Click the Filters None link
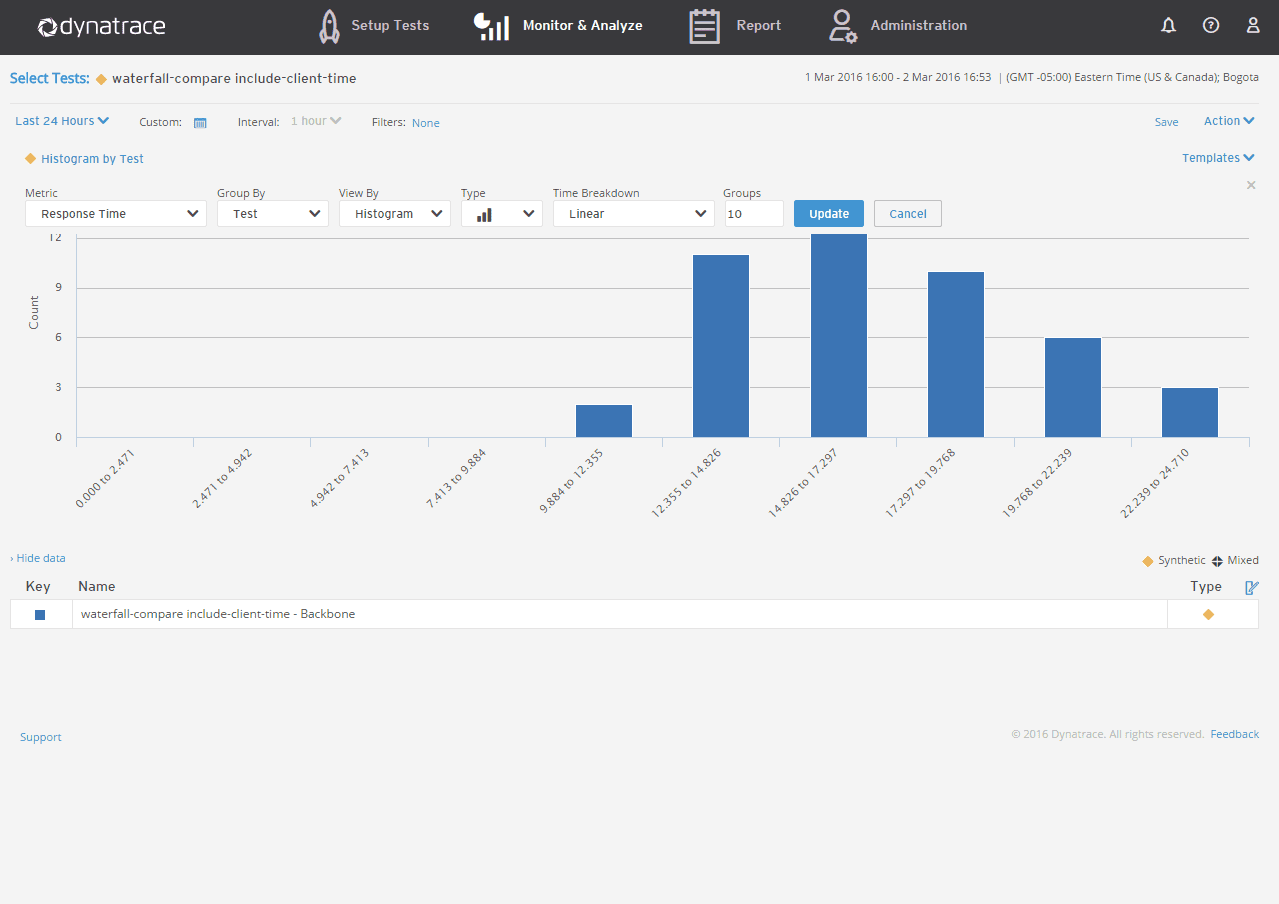Viewport: 1279px width, 904px height. 426,123
